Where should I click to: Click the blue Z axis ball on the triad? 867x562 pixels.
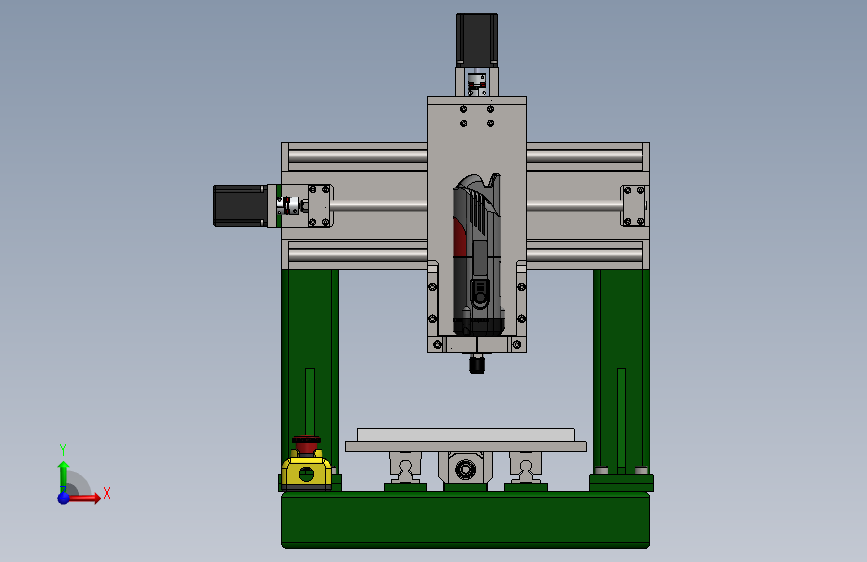[64, 498]
